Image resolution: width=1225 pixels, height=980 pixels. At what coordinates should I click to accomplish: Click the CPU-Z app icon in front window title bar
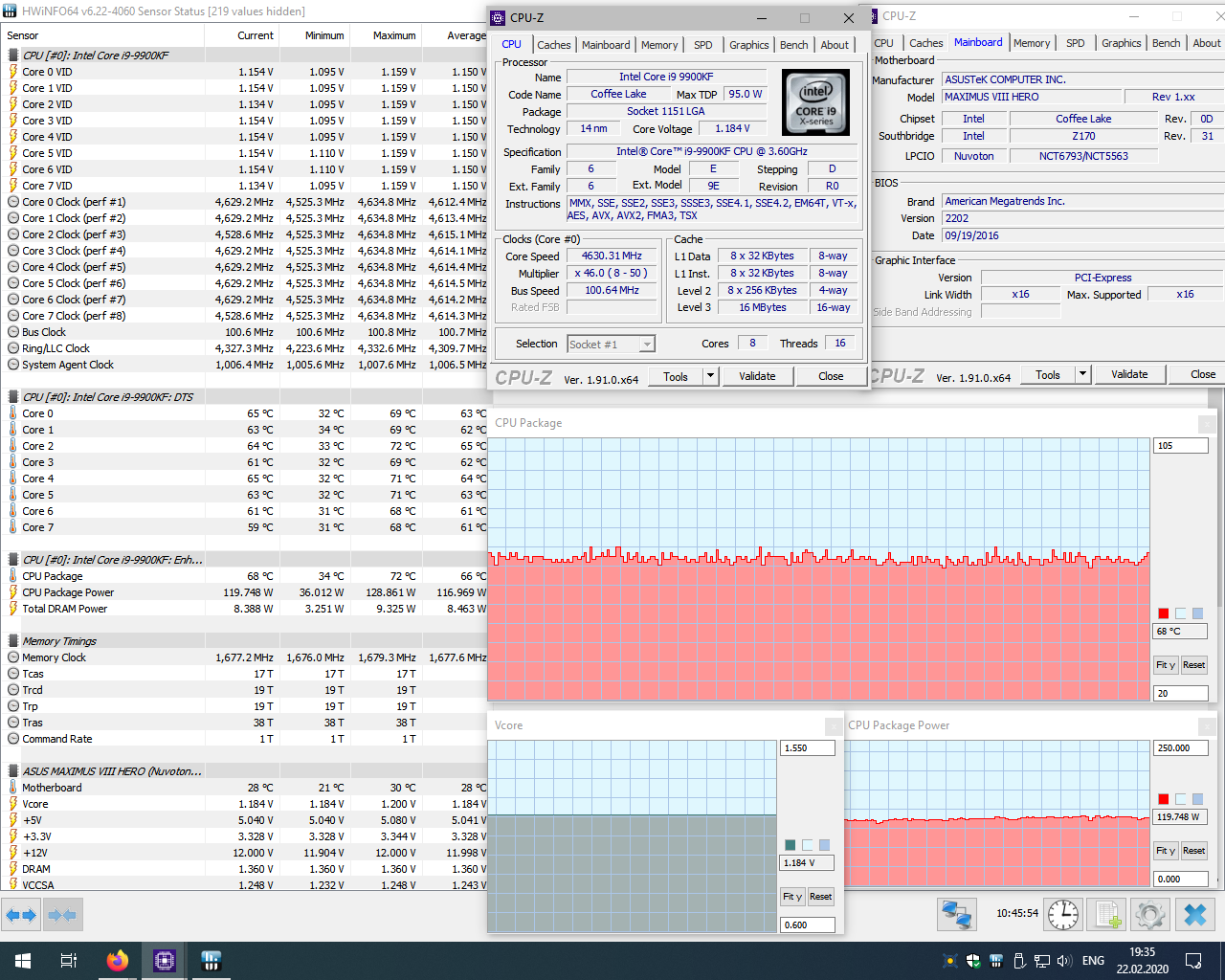(x=498, y=17)
